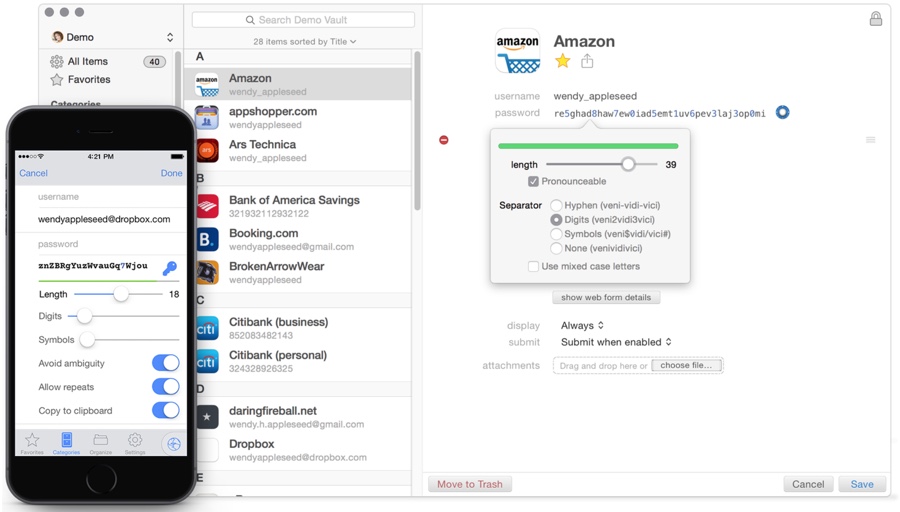Open Settings tab on iPhone
This screenshot has height=512, width=900.
[x=135, y=443]
